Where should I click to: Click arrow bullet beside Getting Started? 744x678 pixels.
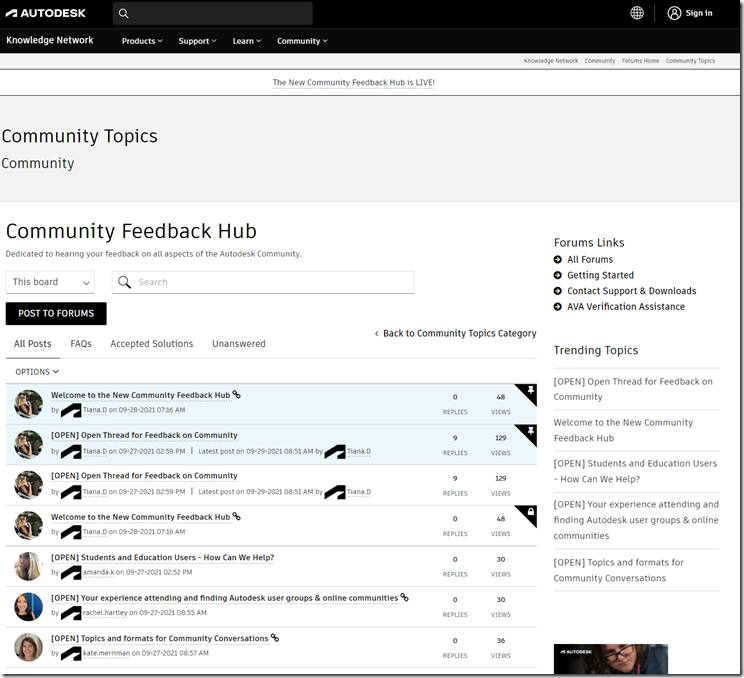(558, 275)
